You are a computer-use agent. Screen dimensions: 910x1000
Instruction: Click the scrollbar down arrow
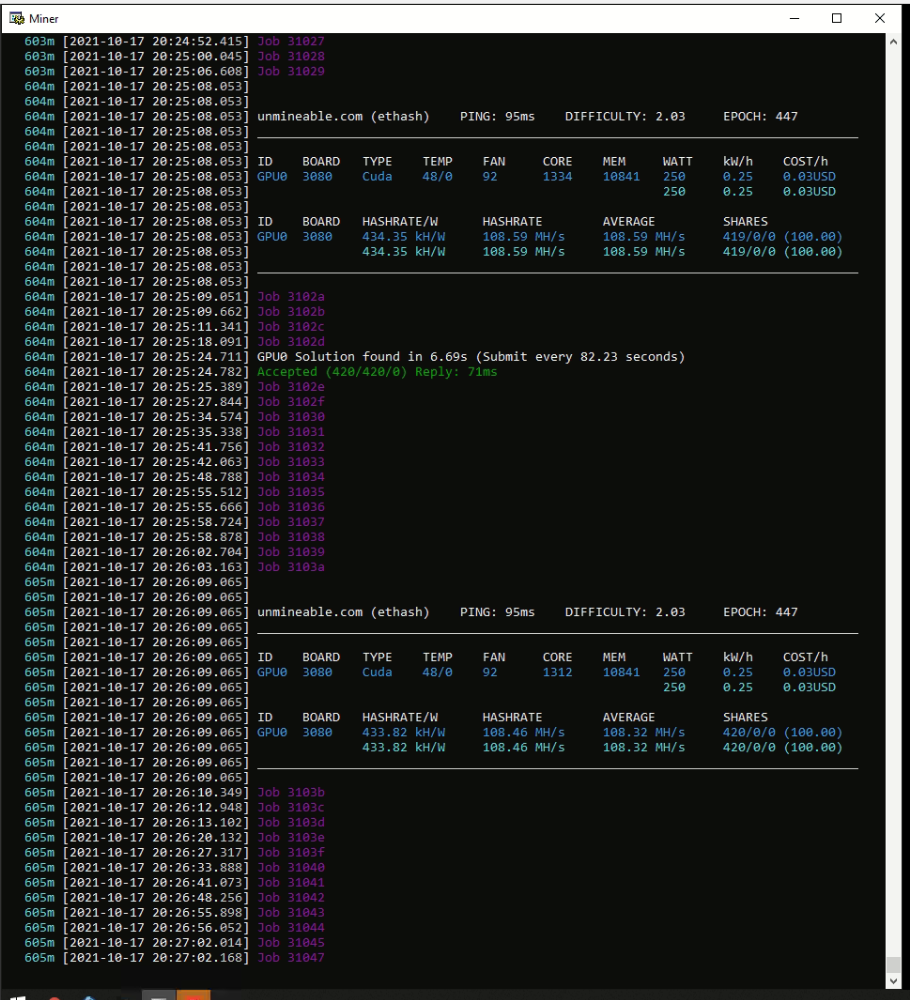(893, 981)
